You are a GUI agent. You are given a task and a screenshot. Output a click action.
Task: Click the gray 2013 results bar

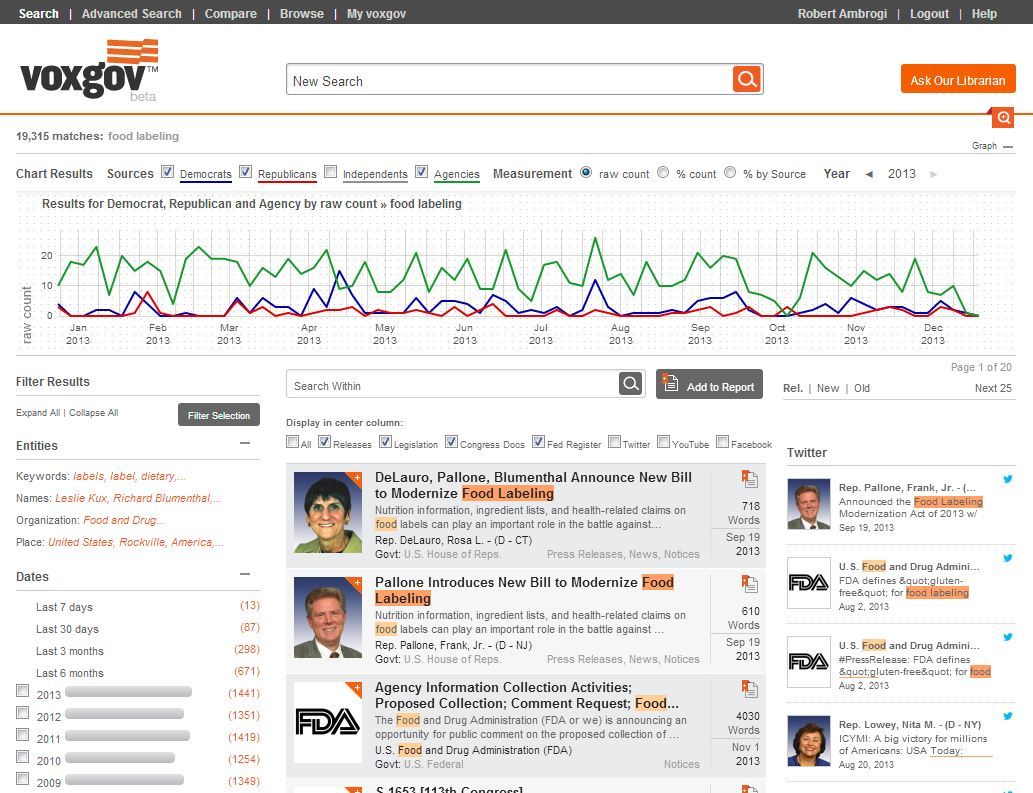click(x=128, y=692)
